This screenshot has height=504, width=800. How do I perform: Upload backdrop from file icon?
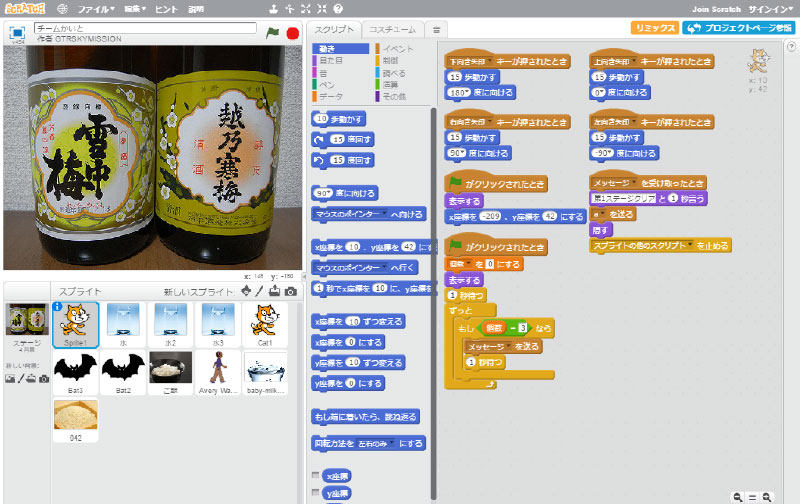(32, 379)
